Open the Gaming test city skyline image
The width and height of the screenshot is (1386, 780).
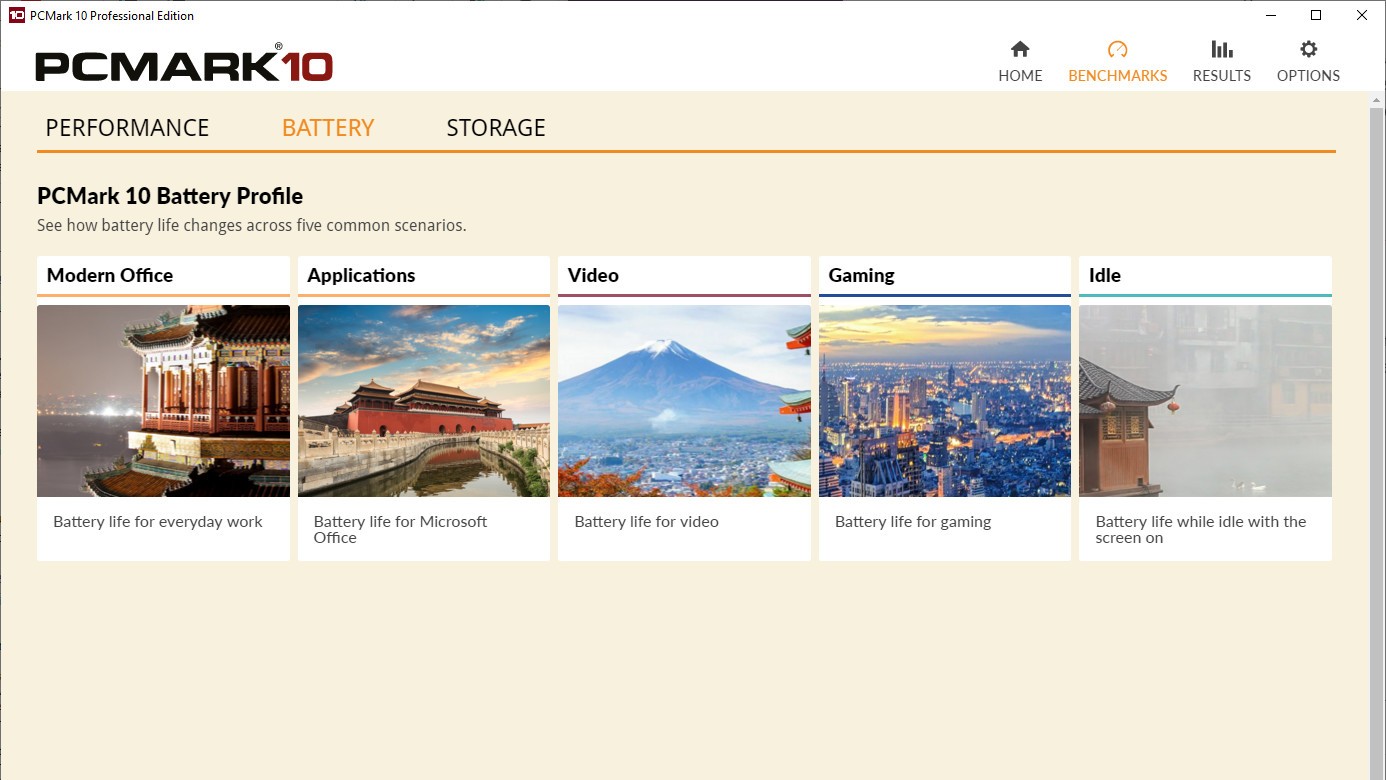[945, 400]
